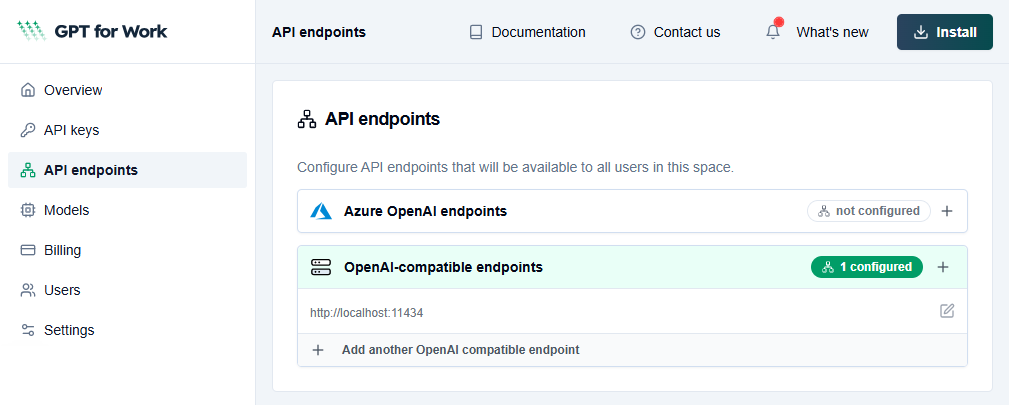Open the Models page

coord(127,210)
